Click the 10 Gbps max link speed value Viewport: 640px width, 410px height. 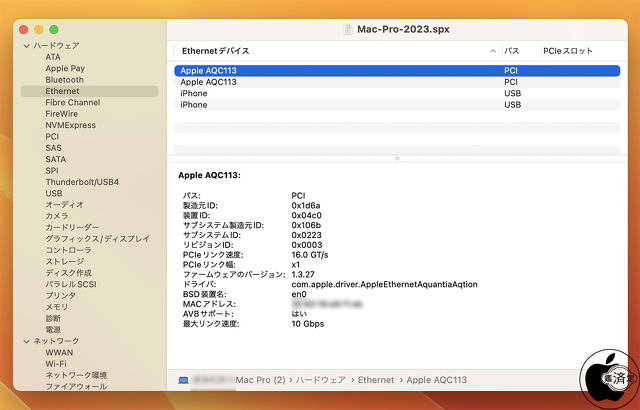point(308,324)
